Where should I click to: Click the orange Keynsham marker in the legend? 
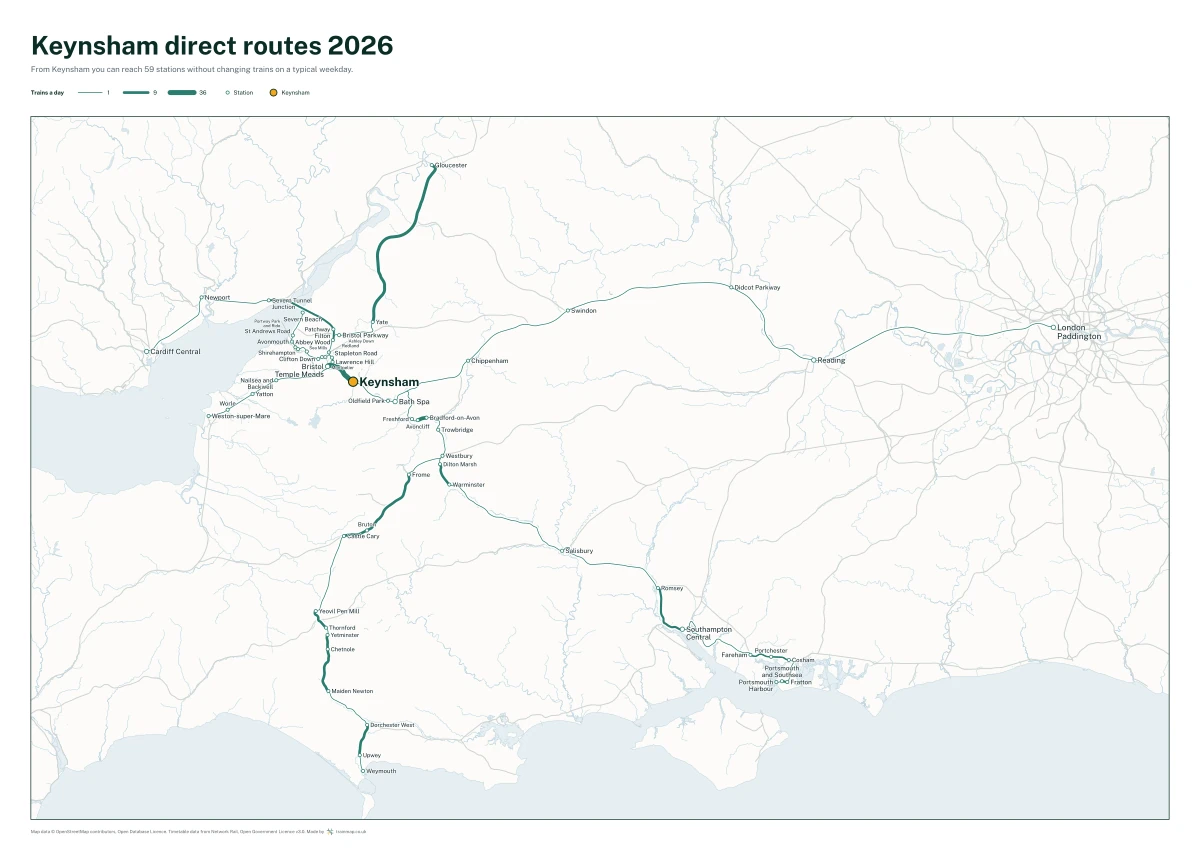pyautogui.click(x=273, y=92)
